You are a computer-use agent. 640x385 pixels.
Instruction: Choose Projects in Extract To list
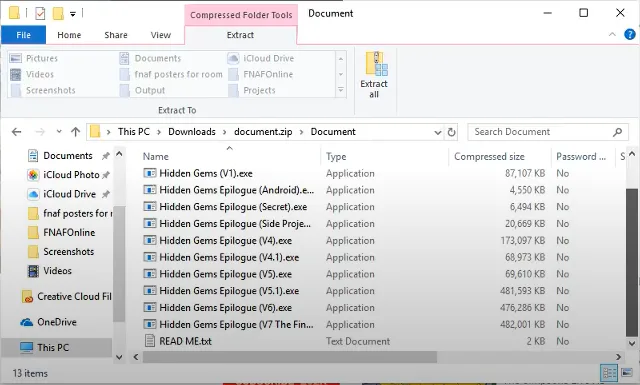coord(252,90)
